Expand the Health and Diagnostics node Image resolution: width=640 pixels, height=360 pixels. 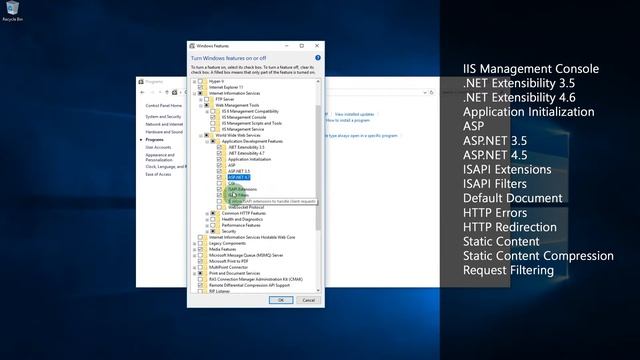(207, 219)
